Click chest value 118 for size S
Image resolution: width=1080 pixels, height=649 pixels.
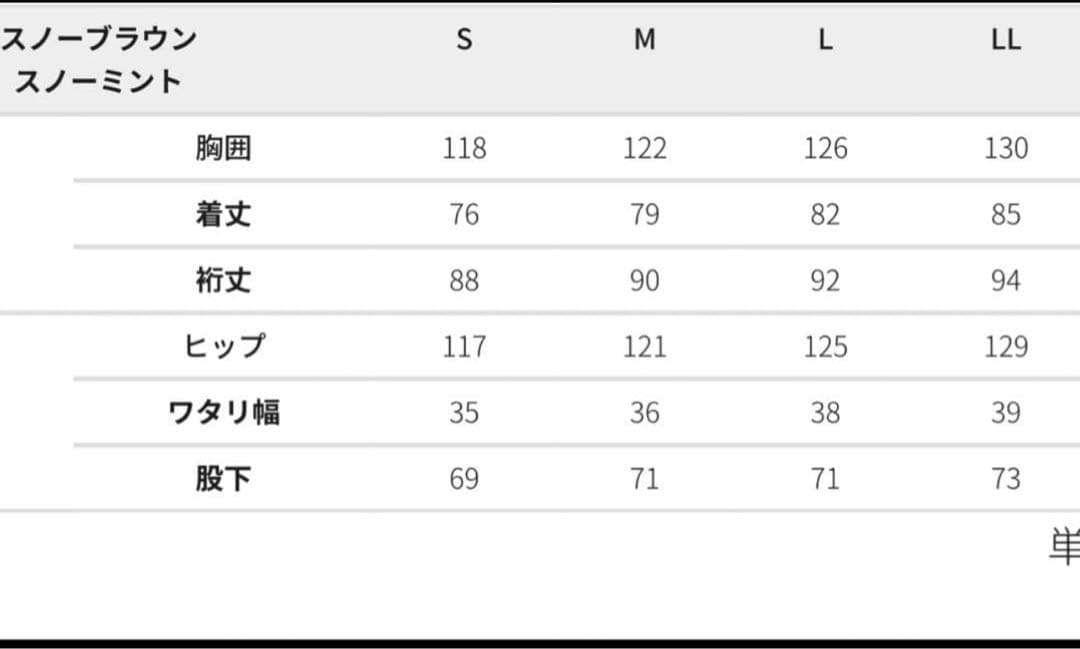click(464, 148)
